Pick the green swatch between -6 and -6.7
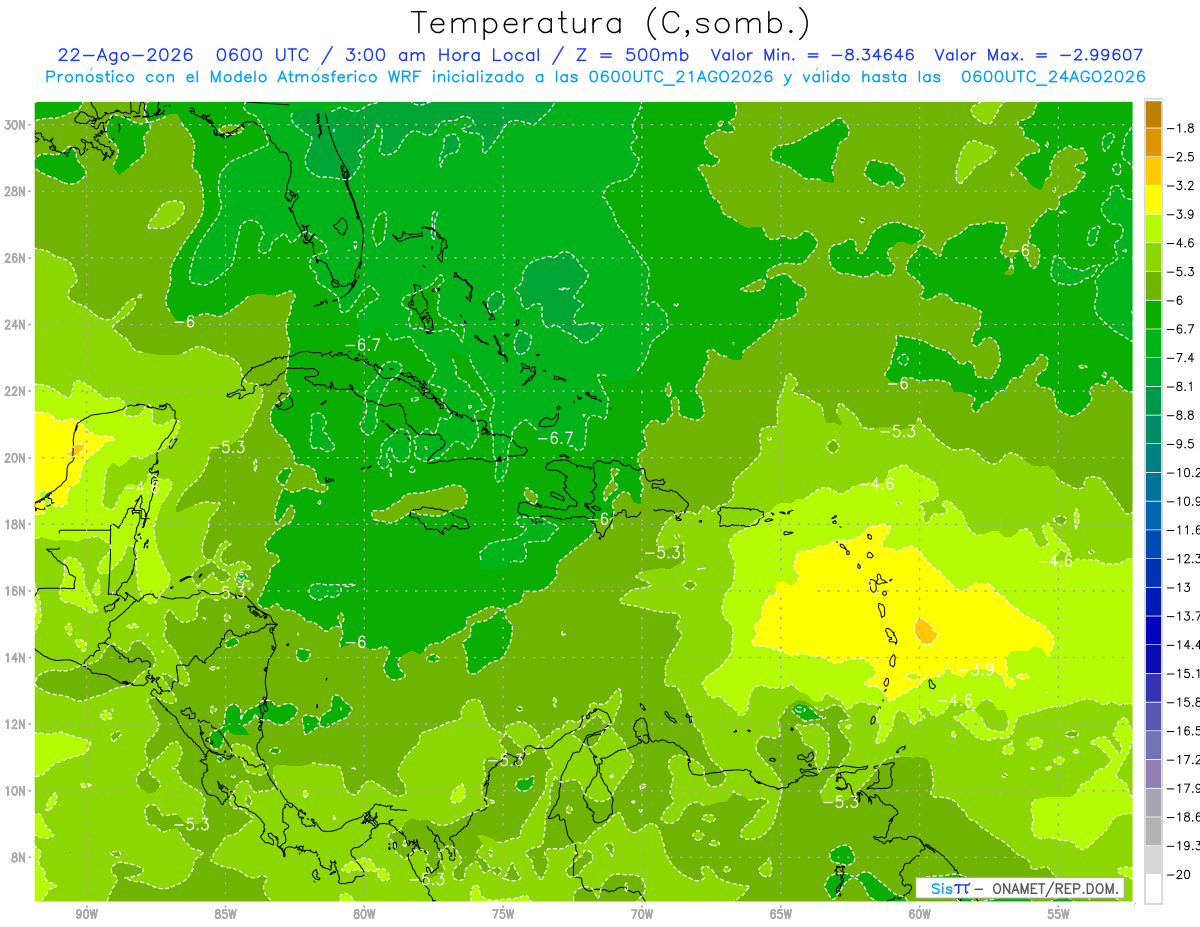 [1153, 315]
